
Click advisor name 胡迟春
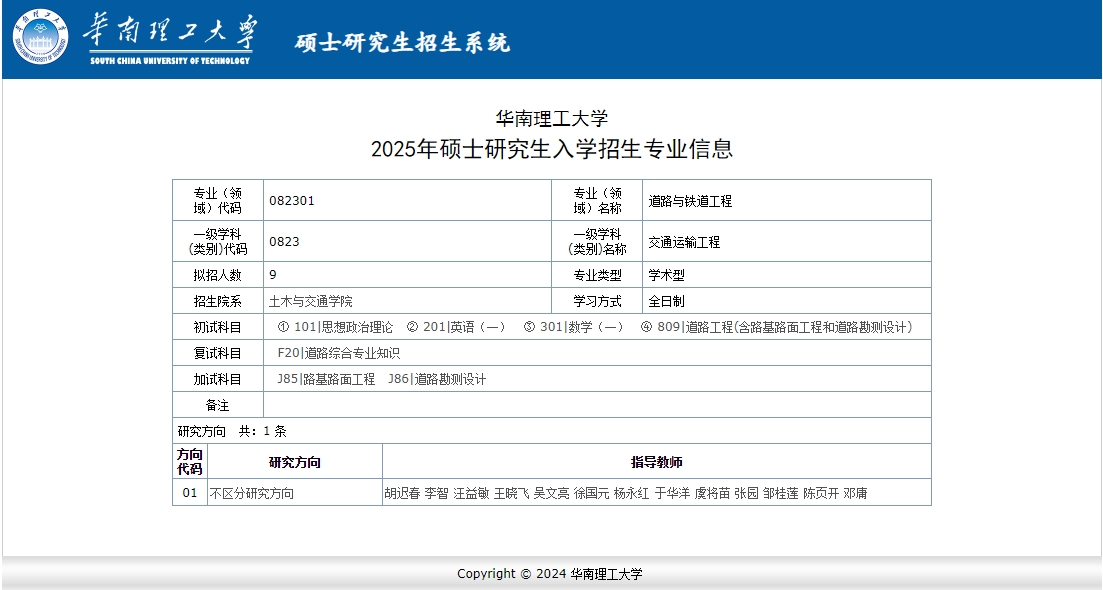tap(402, 493)
